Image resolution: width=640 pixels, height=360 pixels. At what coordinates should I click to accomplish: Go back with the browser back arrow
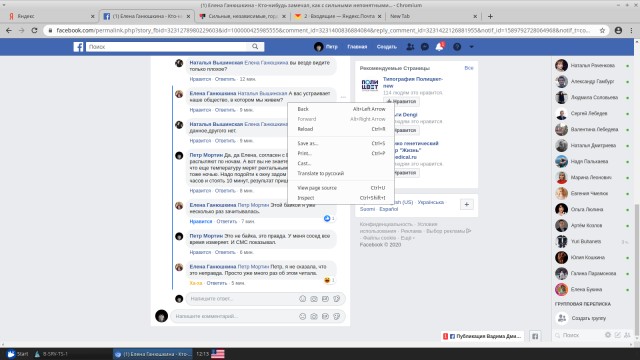click(x=9, y=30)
